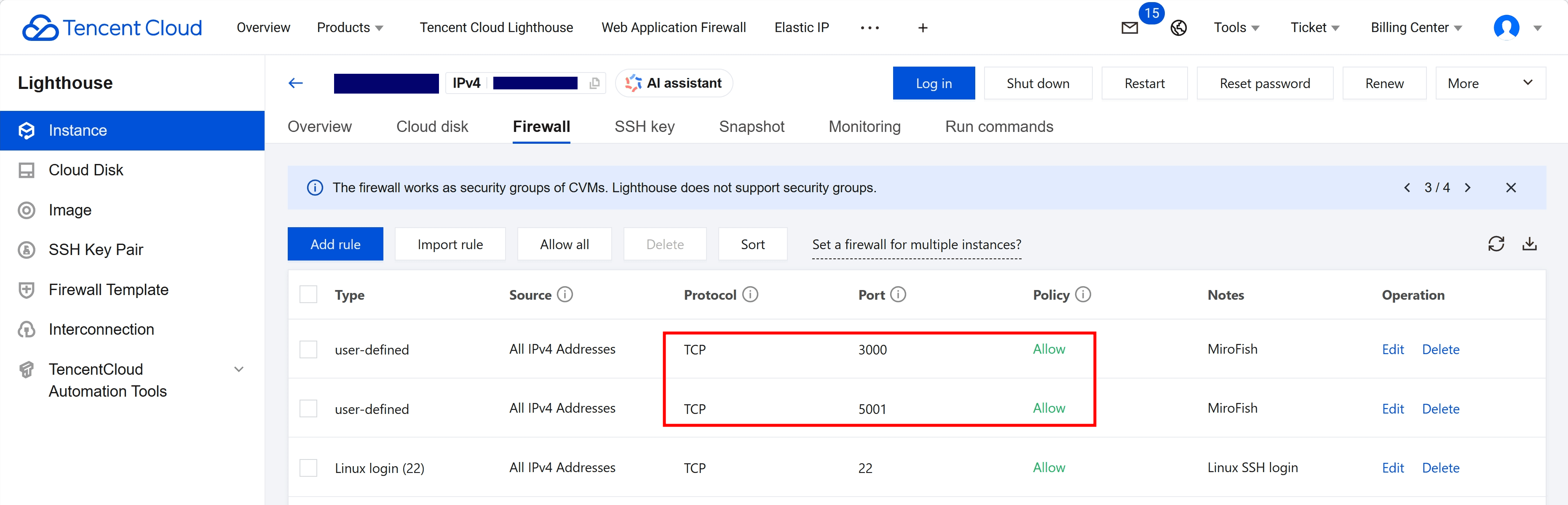Click the Port column info icon
The width and height of the screenshot is (1568, 505).
898,295
